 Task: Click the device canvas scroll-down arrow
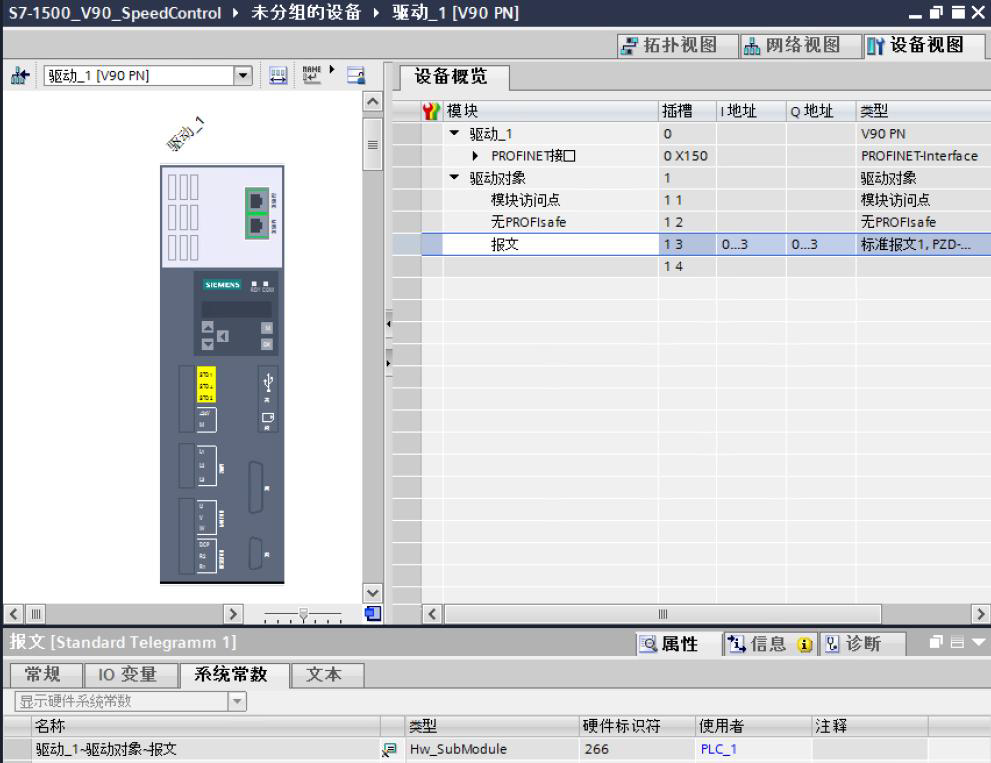373,593
